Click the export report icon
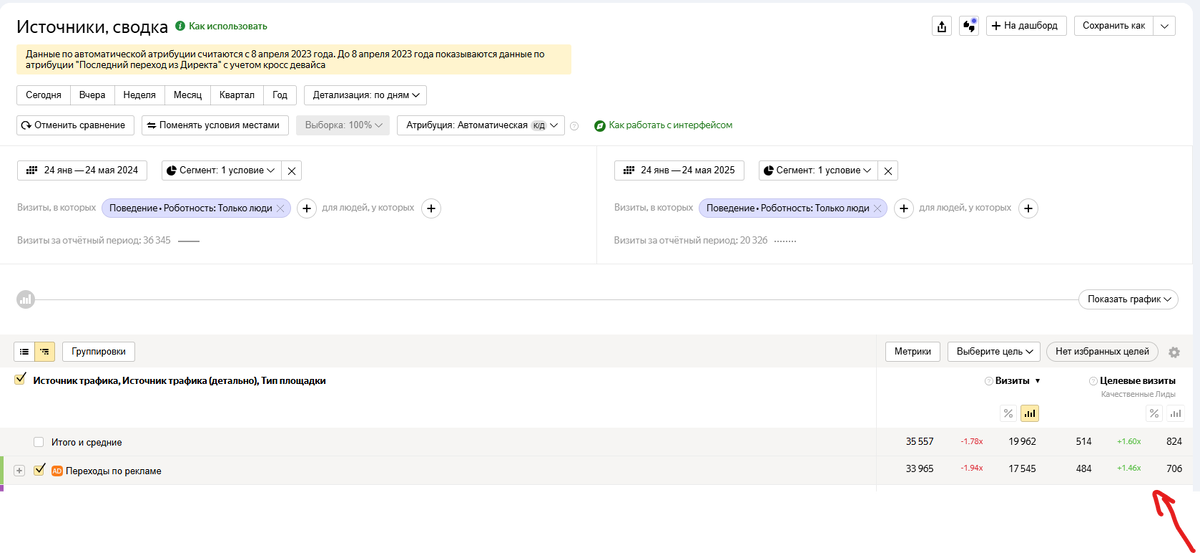This screenshot has height=553, width=1200. pos(941,26)
